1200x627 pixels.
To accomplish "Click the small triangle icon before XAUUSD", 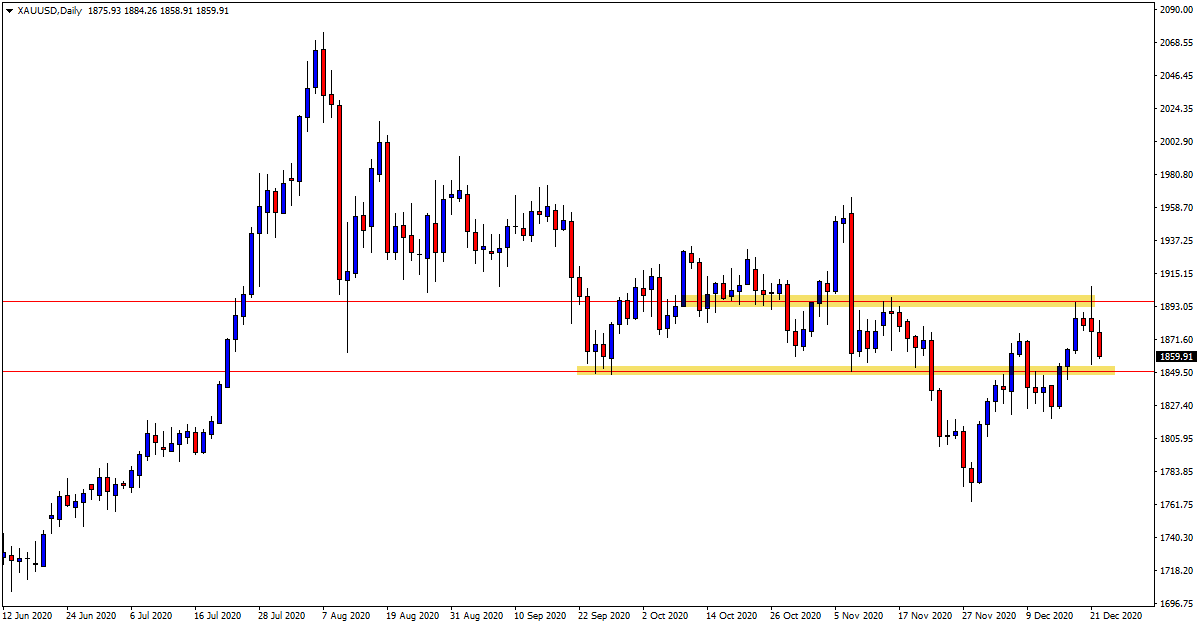I will 9,11.
